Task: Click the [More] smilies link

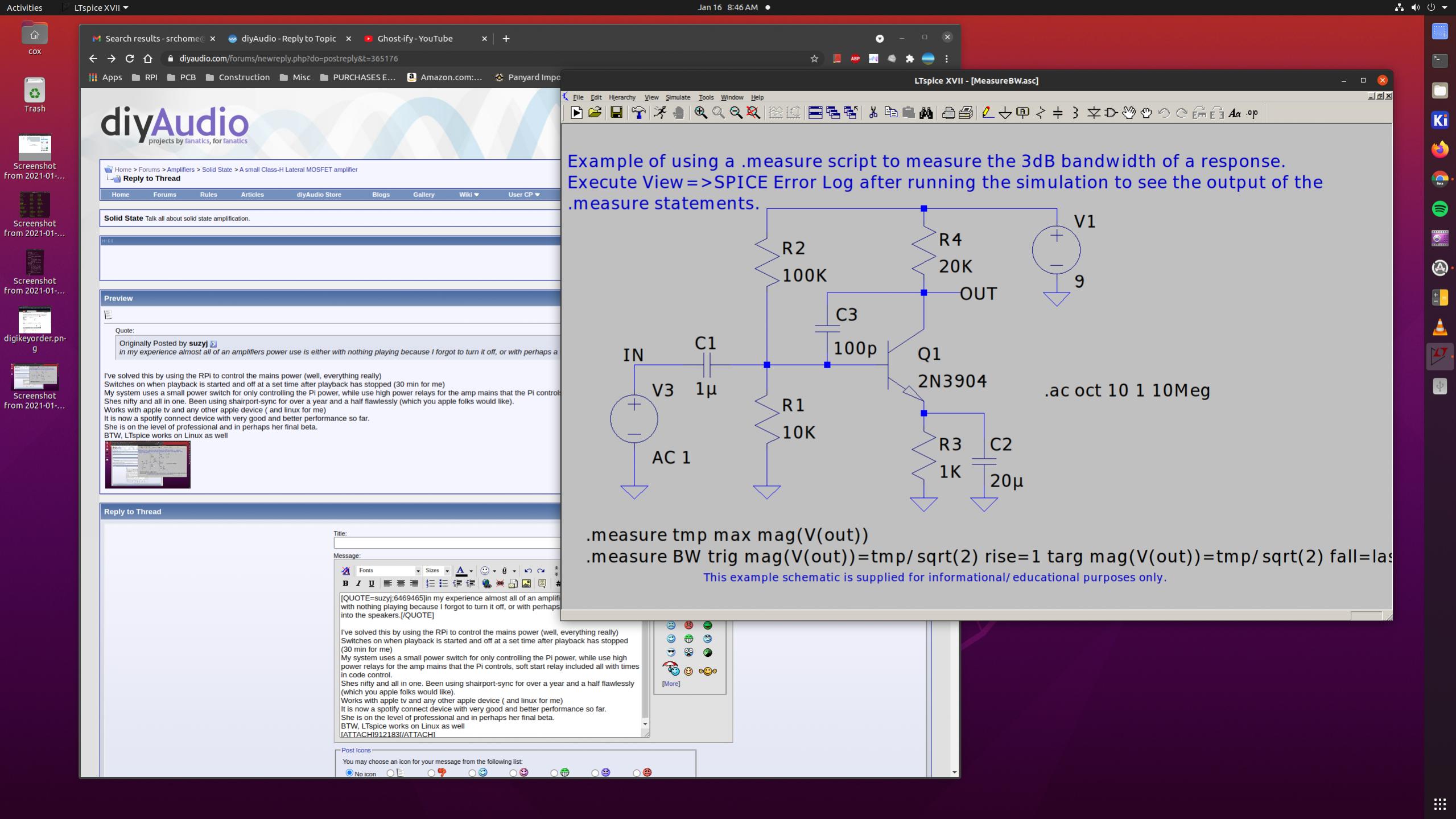Action: point(671,684)
